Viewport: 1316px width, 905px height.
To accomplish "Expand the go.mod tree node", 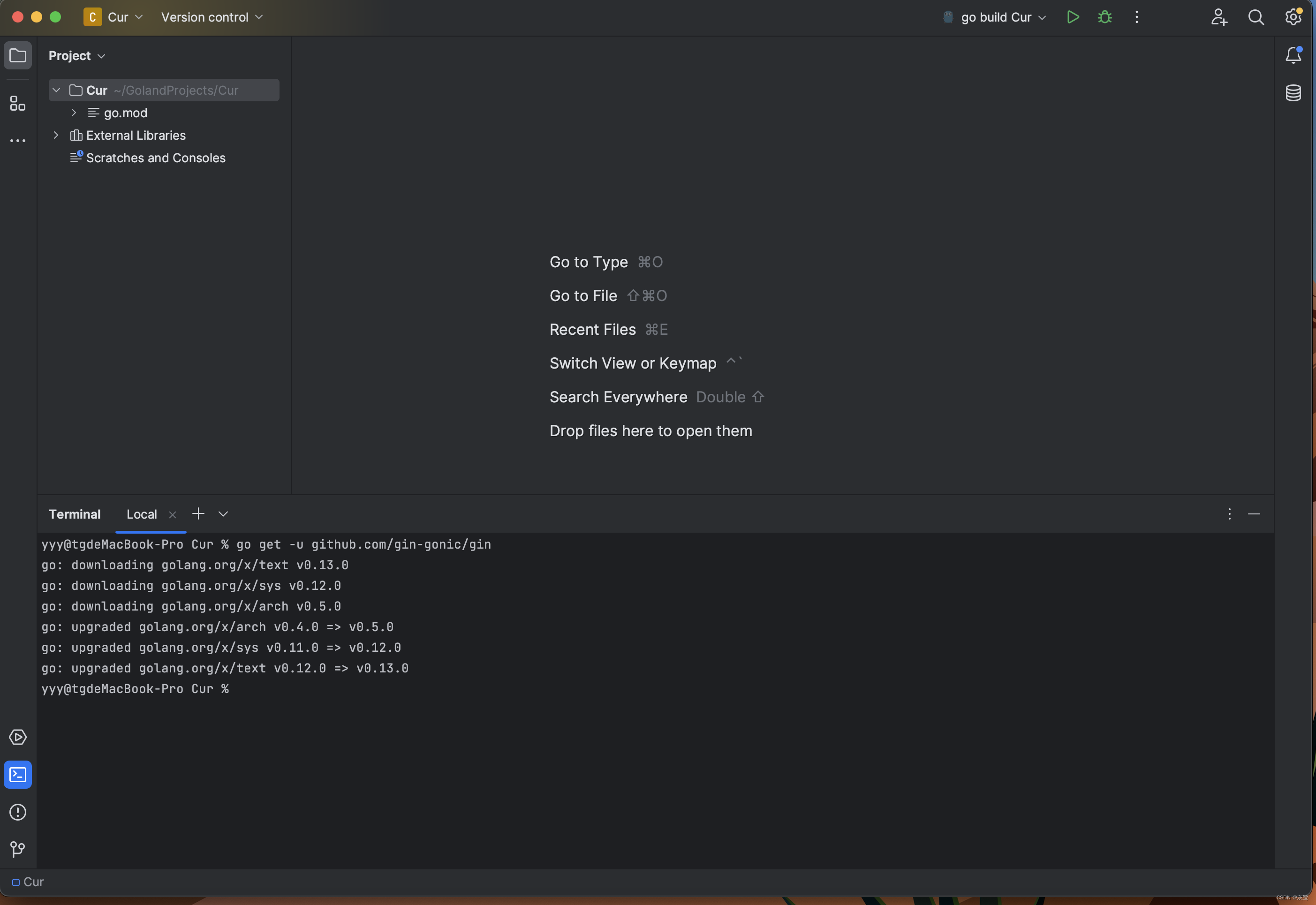I will click(74, 113).
